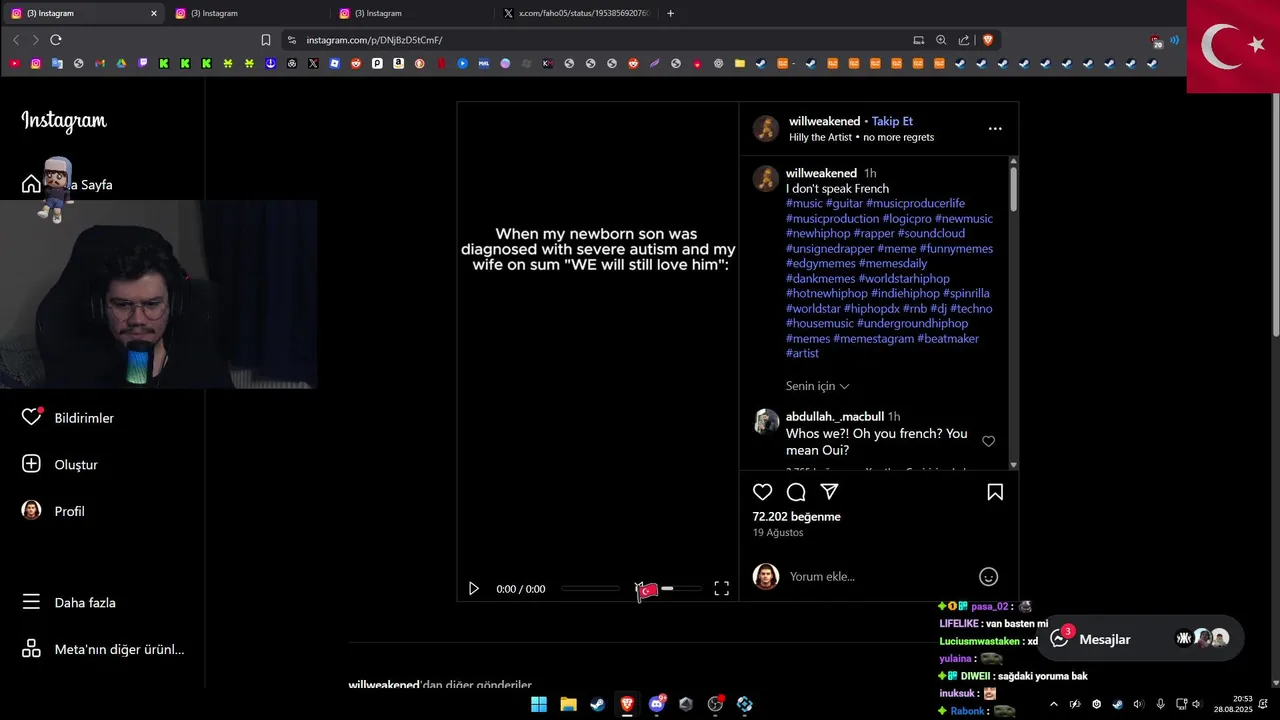This screenshot has width=1280, height=720.
Task: Click the #logicpro hashtag
Action: coord(907,218)
